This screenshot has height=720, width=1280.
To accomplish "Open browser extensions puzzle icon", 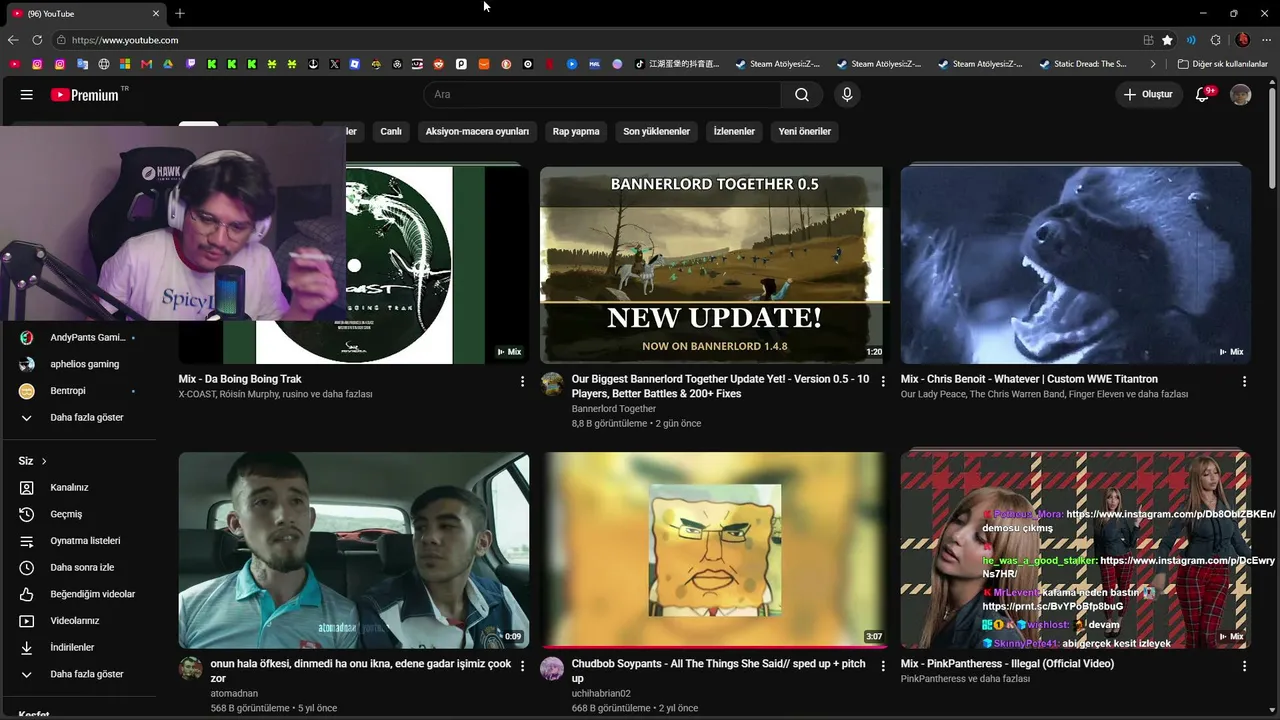I will tap(1216, 40).
